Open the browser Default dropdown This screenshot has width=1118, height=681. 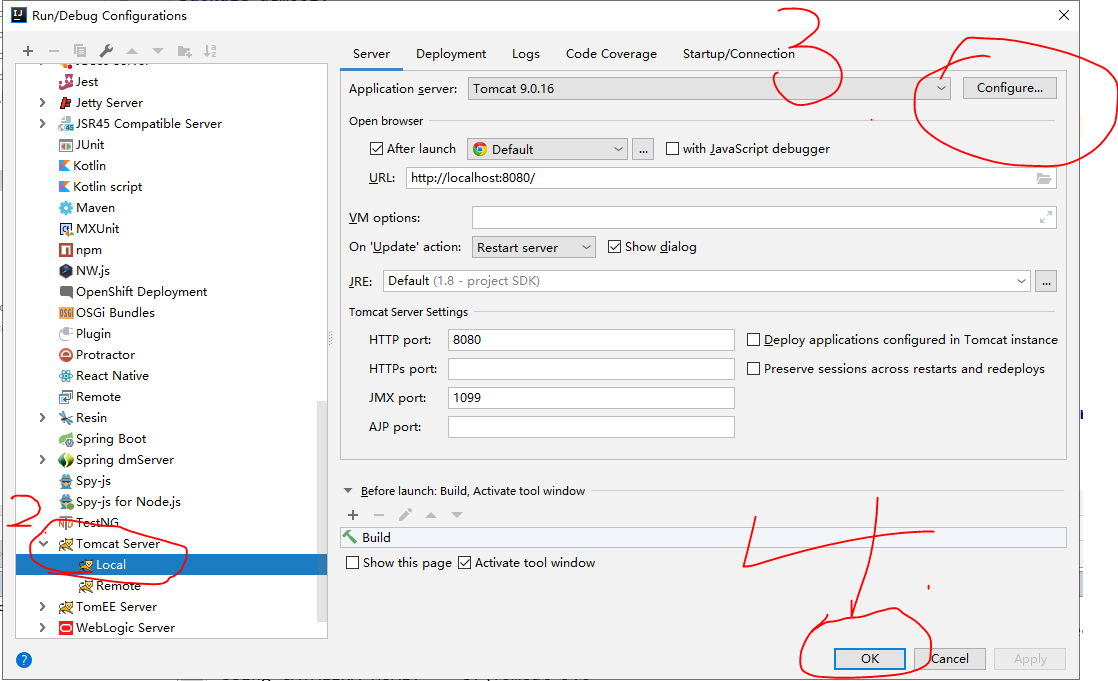click(547, 149)
